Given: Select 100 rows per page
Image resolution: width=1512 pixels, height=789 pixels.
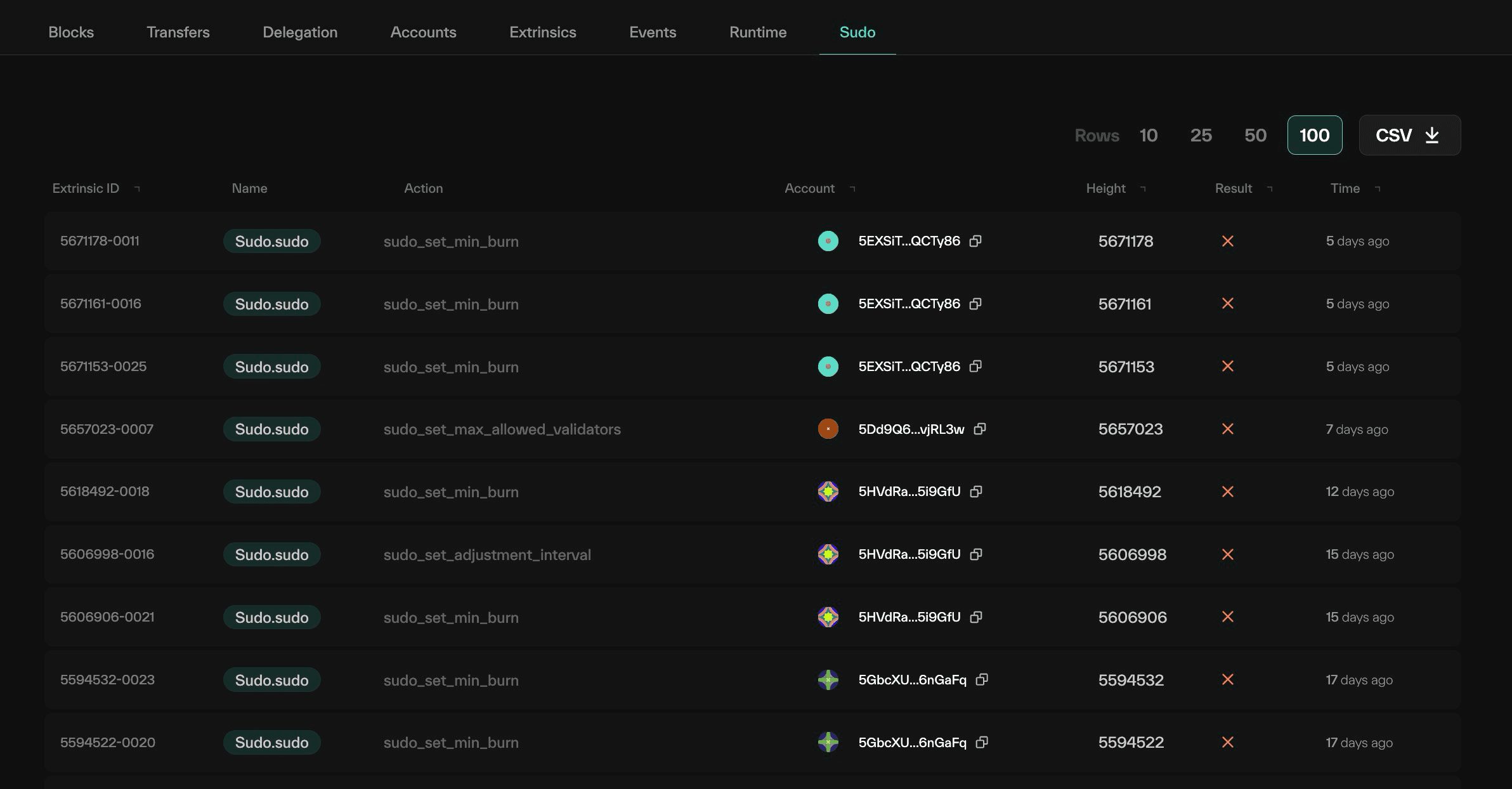Looking at the screenshot, I should [x=1315, y=135].
